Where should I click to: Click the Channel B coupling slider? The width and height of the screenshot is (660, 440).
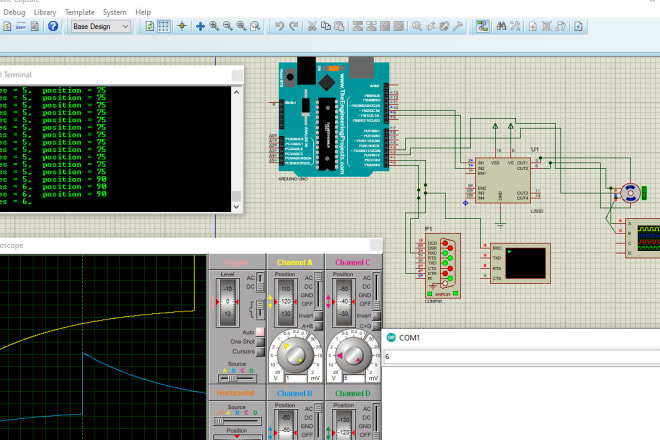pos(318,421)
